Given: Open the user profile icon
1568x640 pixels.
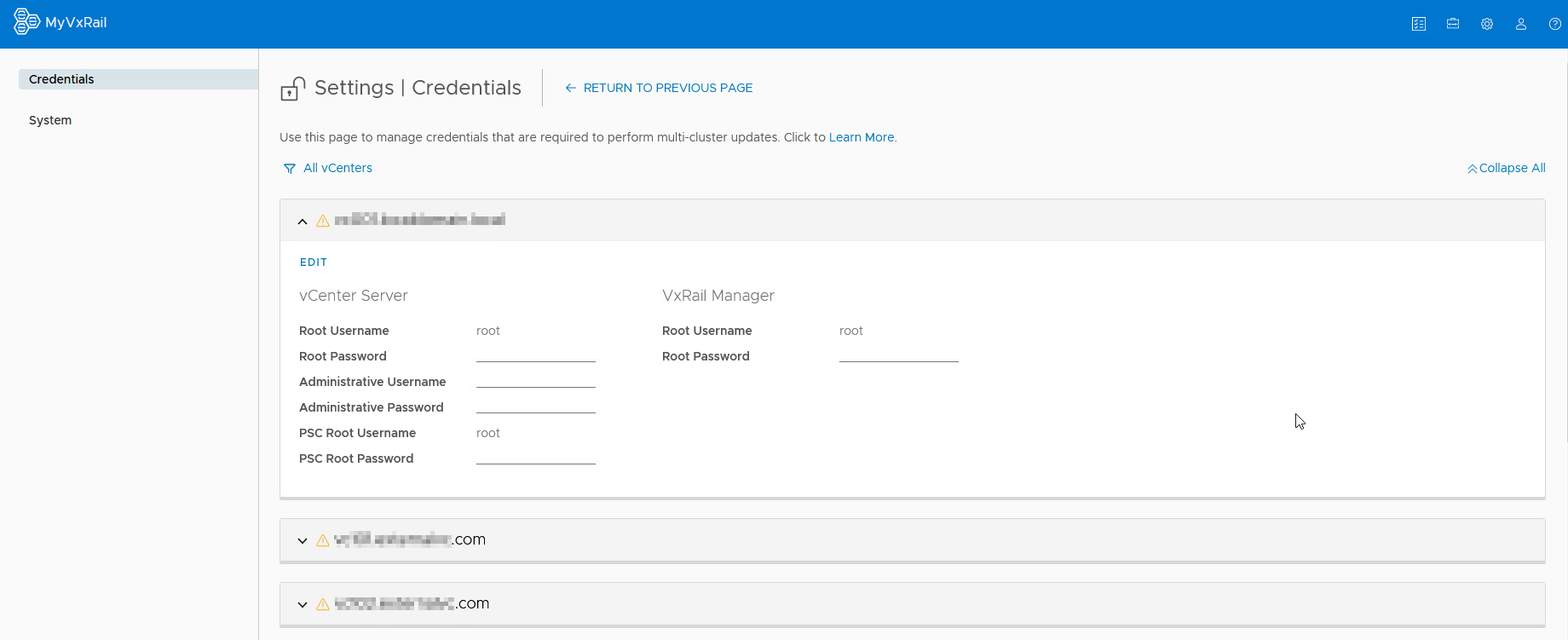Looking at the screenshot, I should coord(1521,24).
